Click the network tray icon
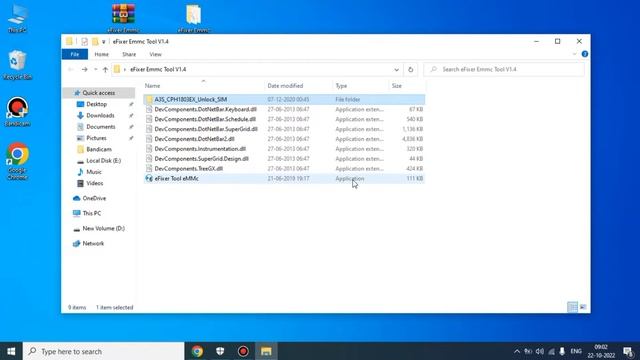The height and width of the screenshot is (360, 640). click(x=551, y=351)
